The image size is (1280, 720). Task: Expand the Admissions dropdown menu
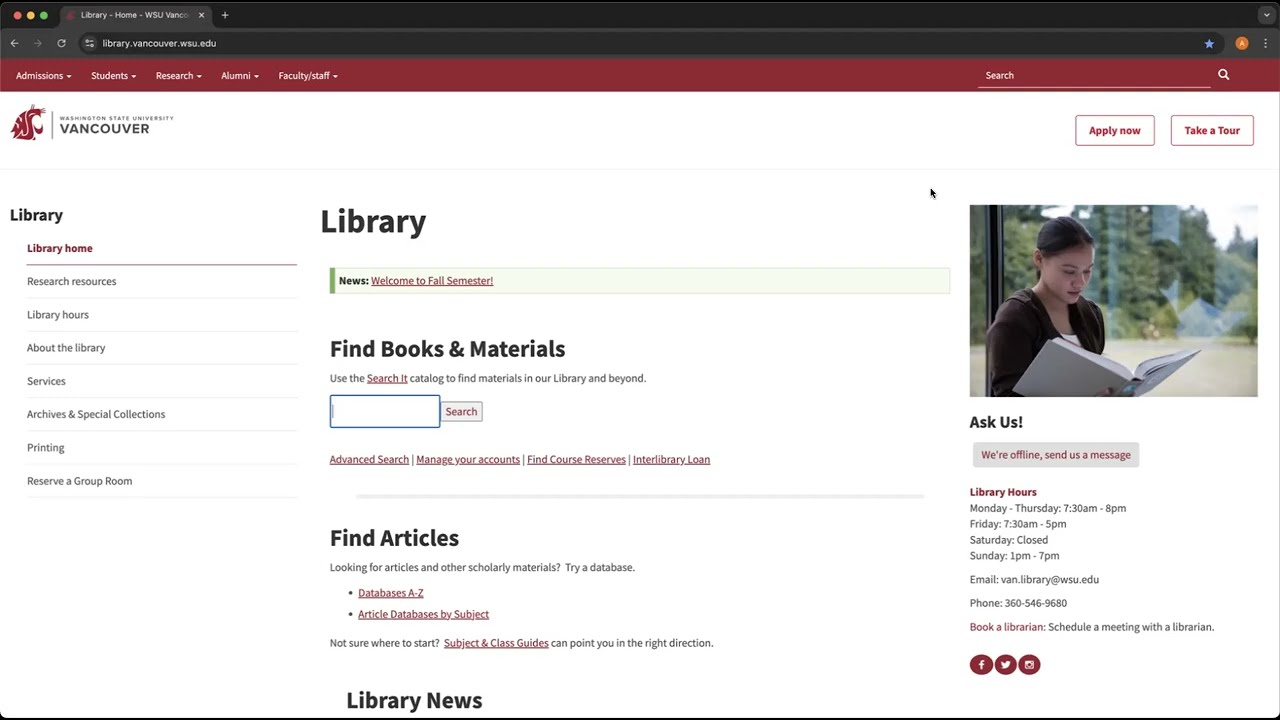(43, 76)
